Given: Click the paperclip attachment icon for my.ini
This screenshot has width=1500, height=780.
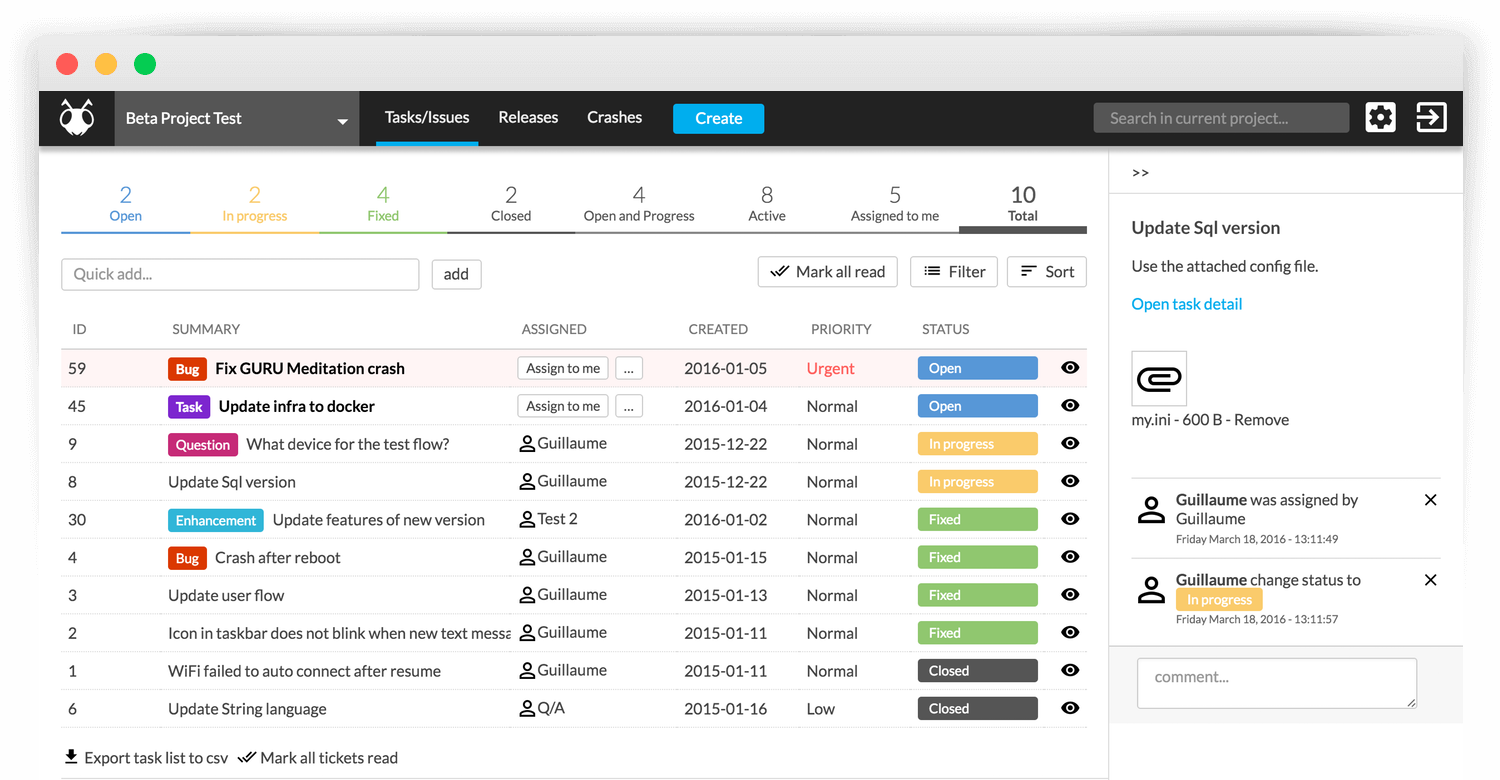Looking at the screenshot, I should [1159, 378].
